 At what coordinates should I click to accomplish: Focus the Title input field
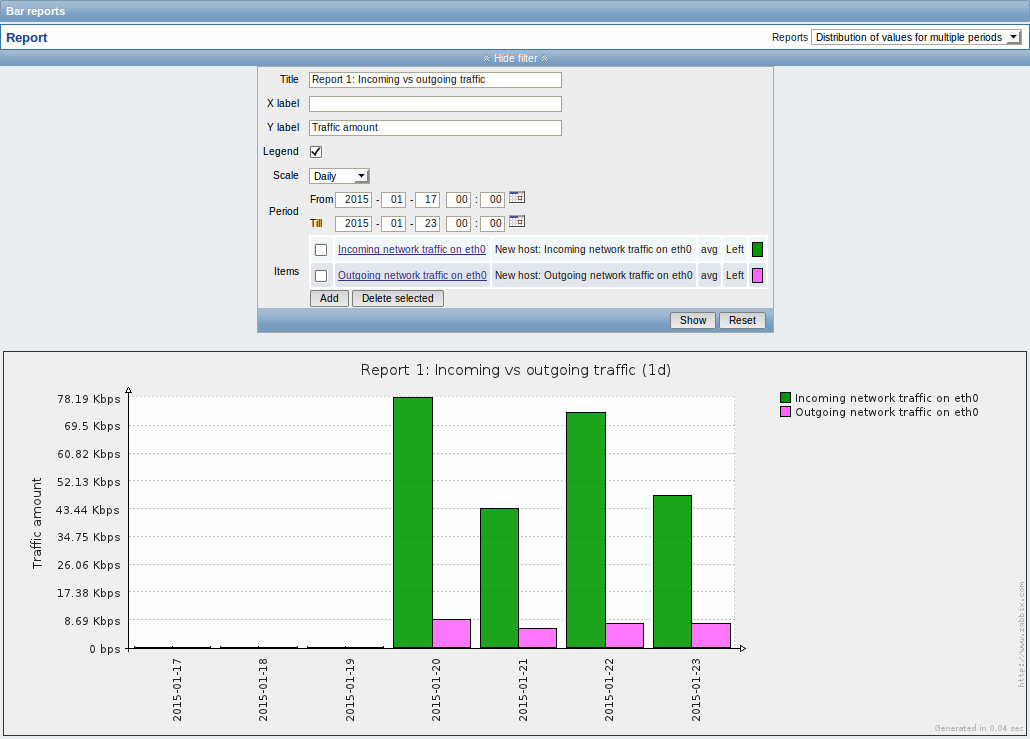click(436, 79)
